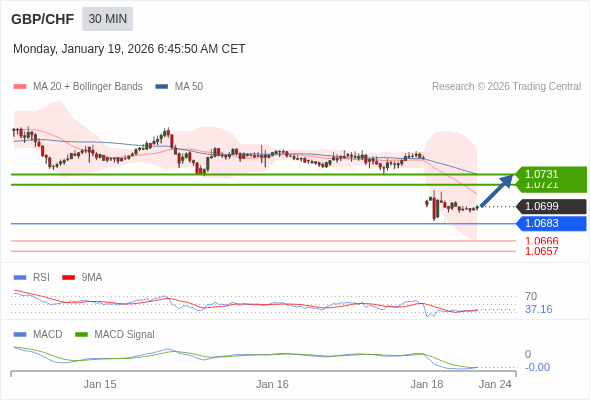The image size is (590, 400).
Task: Click the MACD blue legend swatch
Action: pos(20,335)
